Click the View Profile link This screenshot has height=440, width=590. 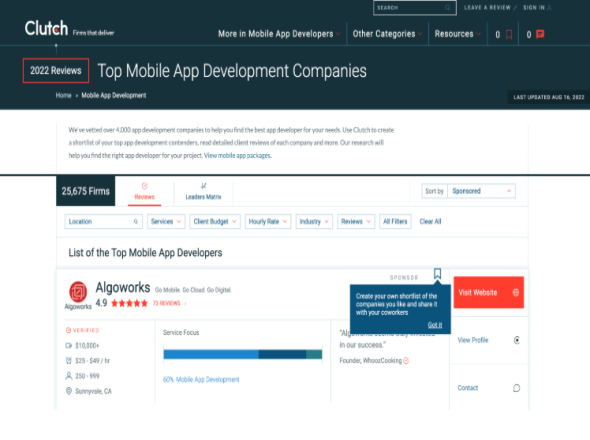tap(473, 340)
